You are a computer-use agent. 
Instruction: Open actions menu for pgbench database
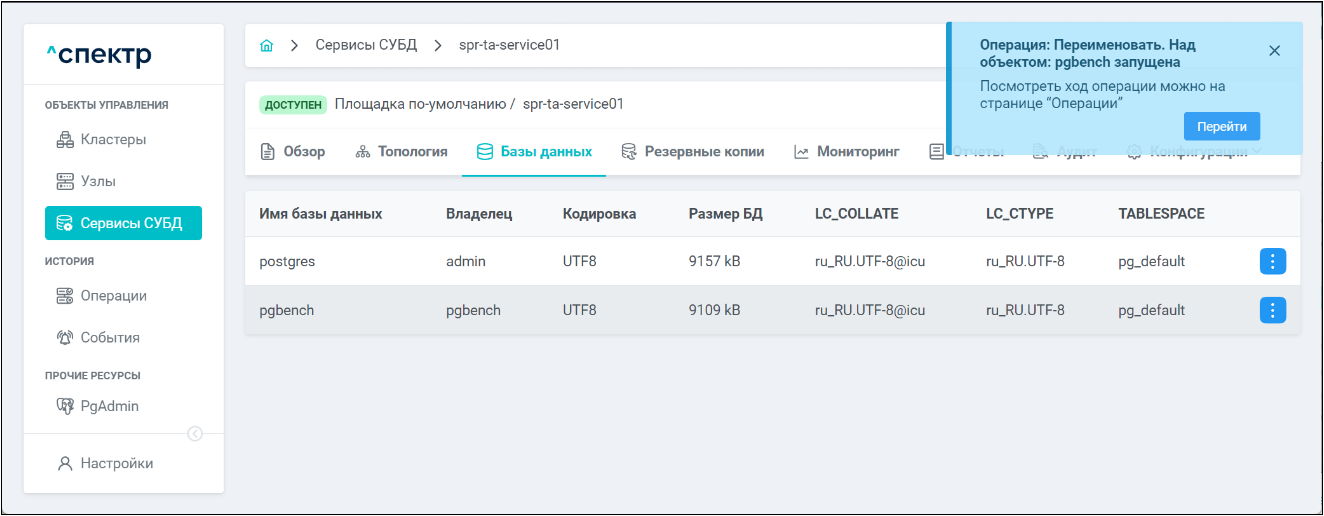coord(1272,310)
